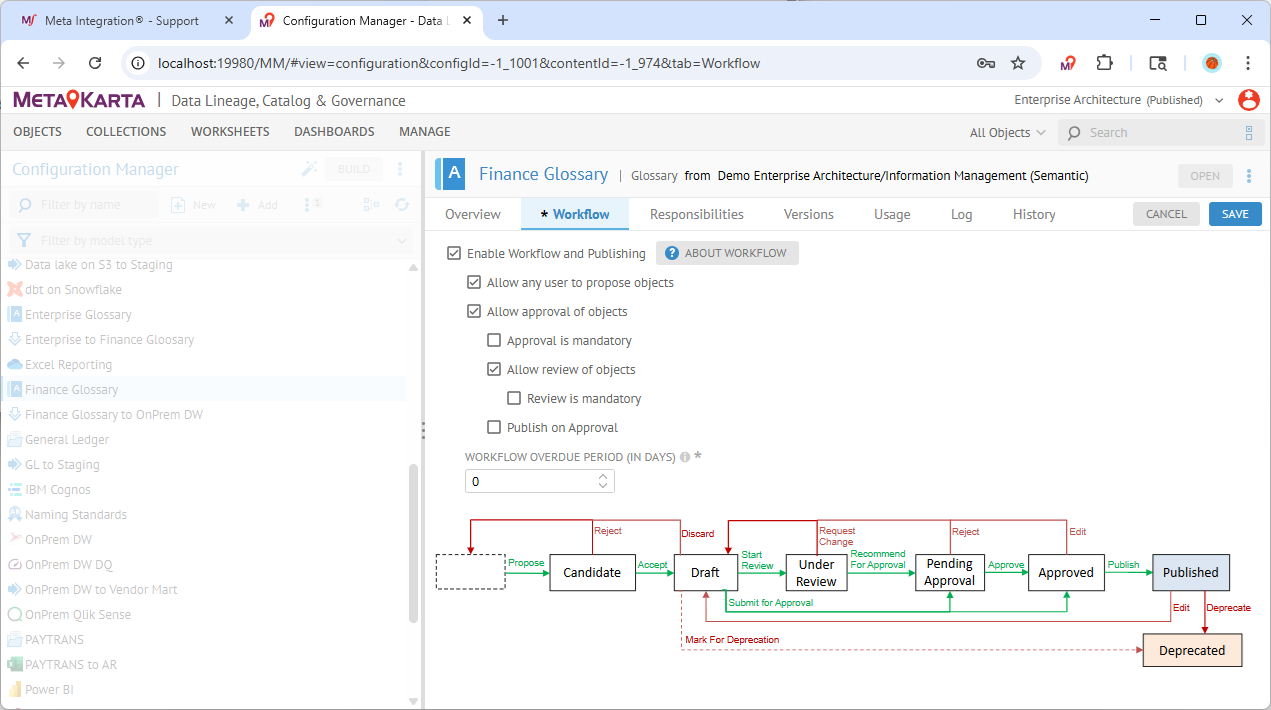Viewport: 1271px width, 710px height.
Task: Increment the workflow overdue period stepper
Action: tap(602, 477)
